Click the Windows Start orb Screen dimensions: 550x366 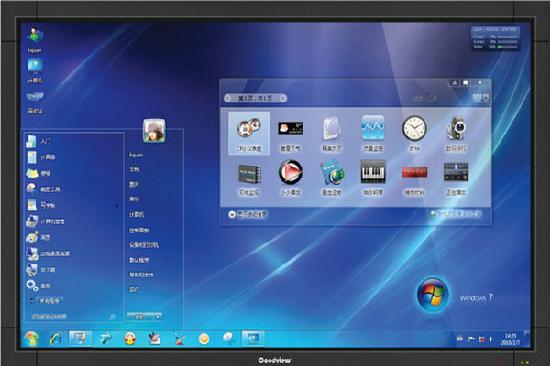point(31,339)
